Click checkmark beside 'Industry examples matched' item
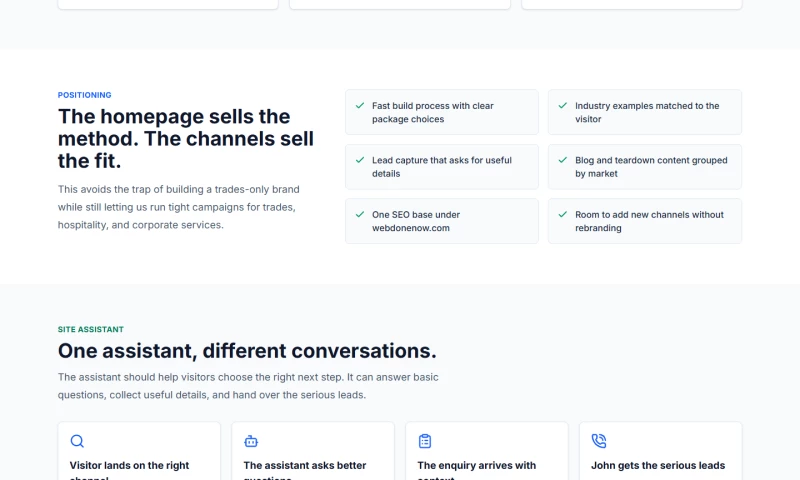800x480 pixels. click(x=563, y=106)
